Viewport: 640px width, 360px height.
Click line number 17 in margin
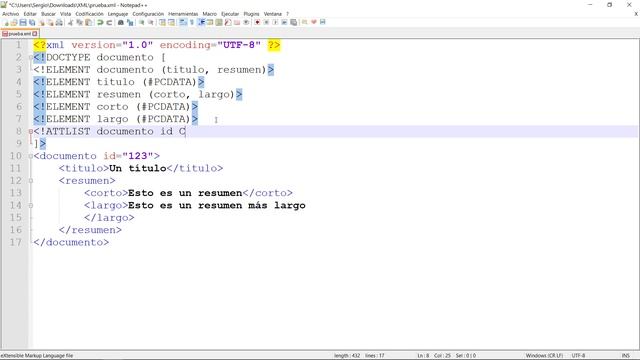click(x=16, y=242)
